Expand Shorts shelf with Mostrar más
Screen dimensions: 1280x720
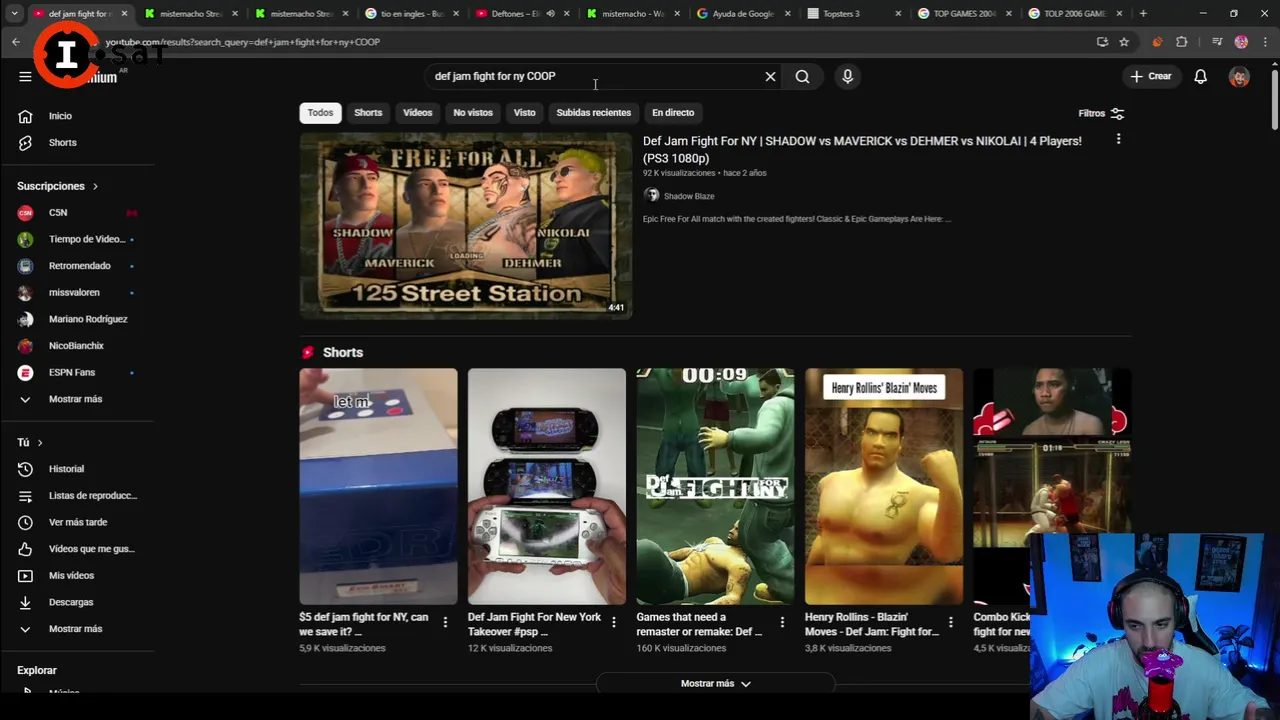pyautogui.click(x=715, y=684)
